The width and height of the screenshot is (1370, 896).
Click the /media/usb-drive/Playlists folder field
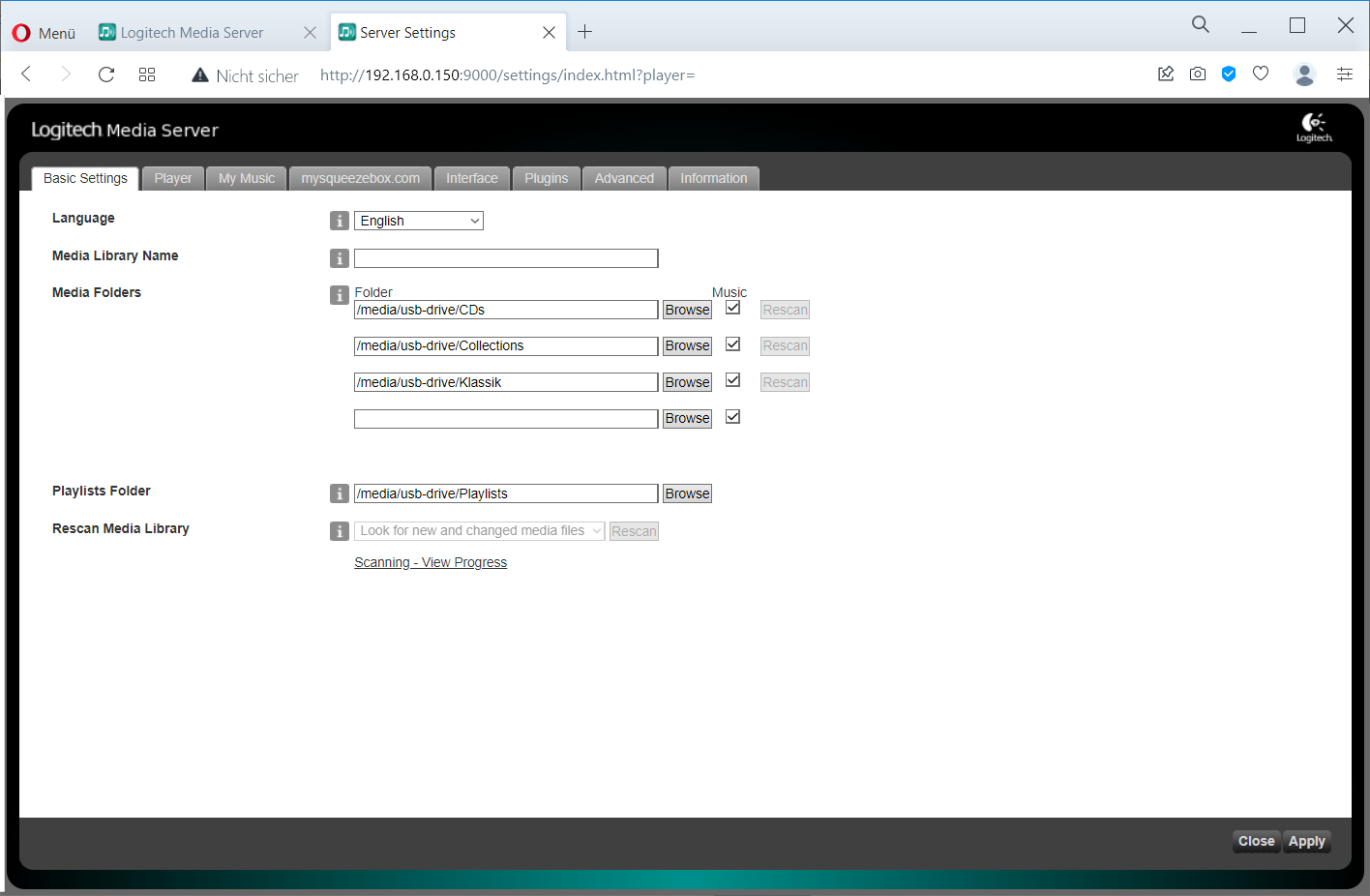click(506, 493)
